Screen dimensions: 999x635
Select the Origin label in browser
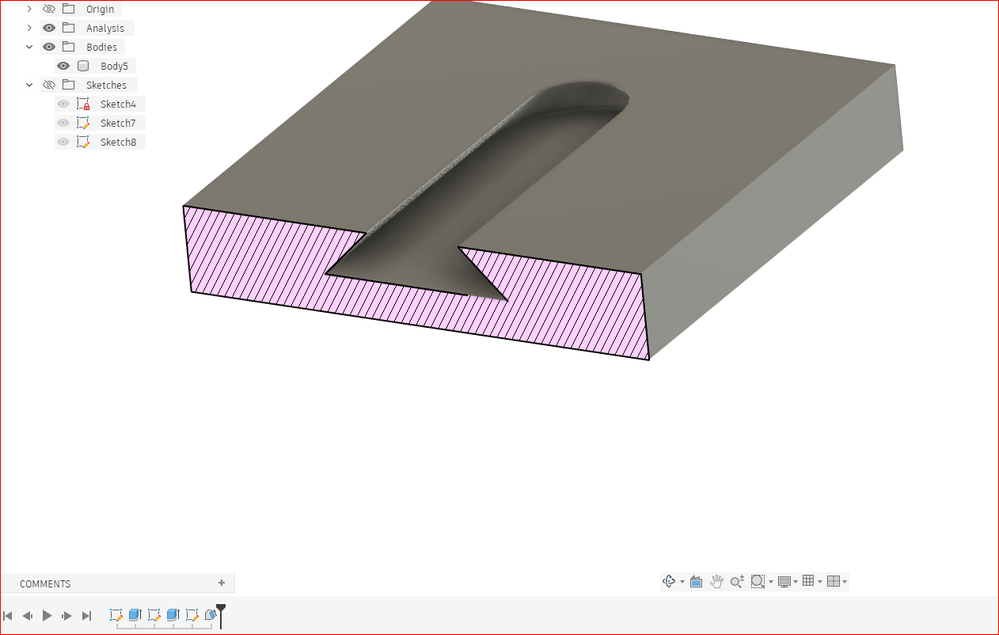(100, 10)
